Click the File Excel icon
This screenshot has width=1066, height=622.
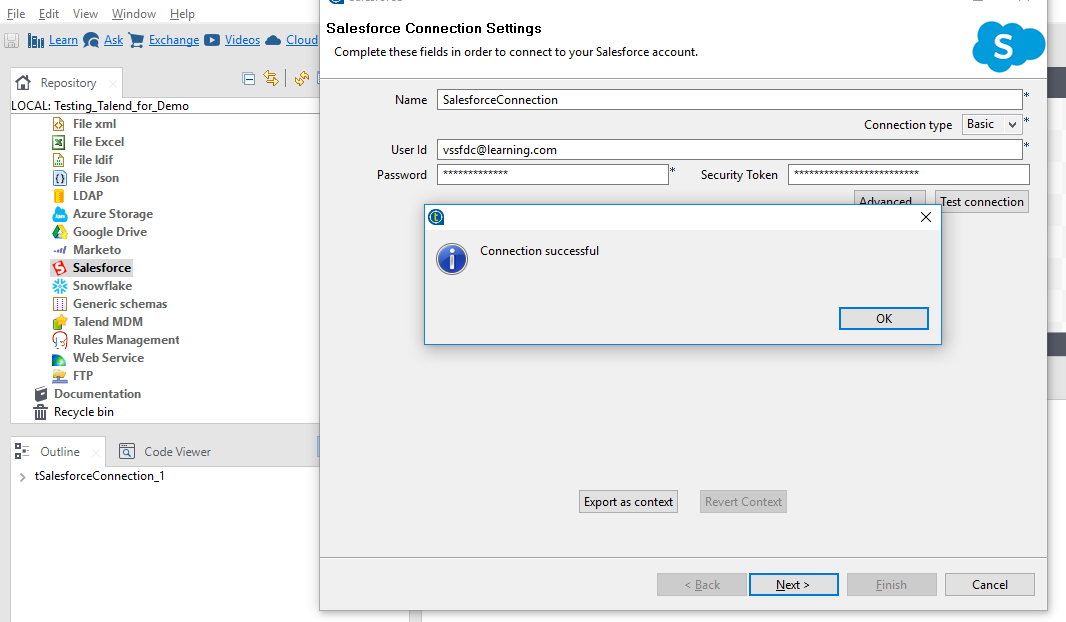[59, 142]
